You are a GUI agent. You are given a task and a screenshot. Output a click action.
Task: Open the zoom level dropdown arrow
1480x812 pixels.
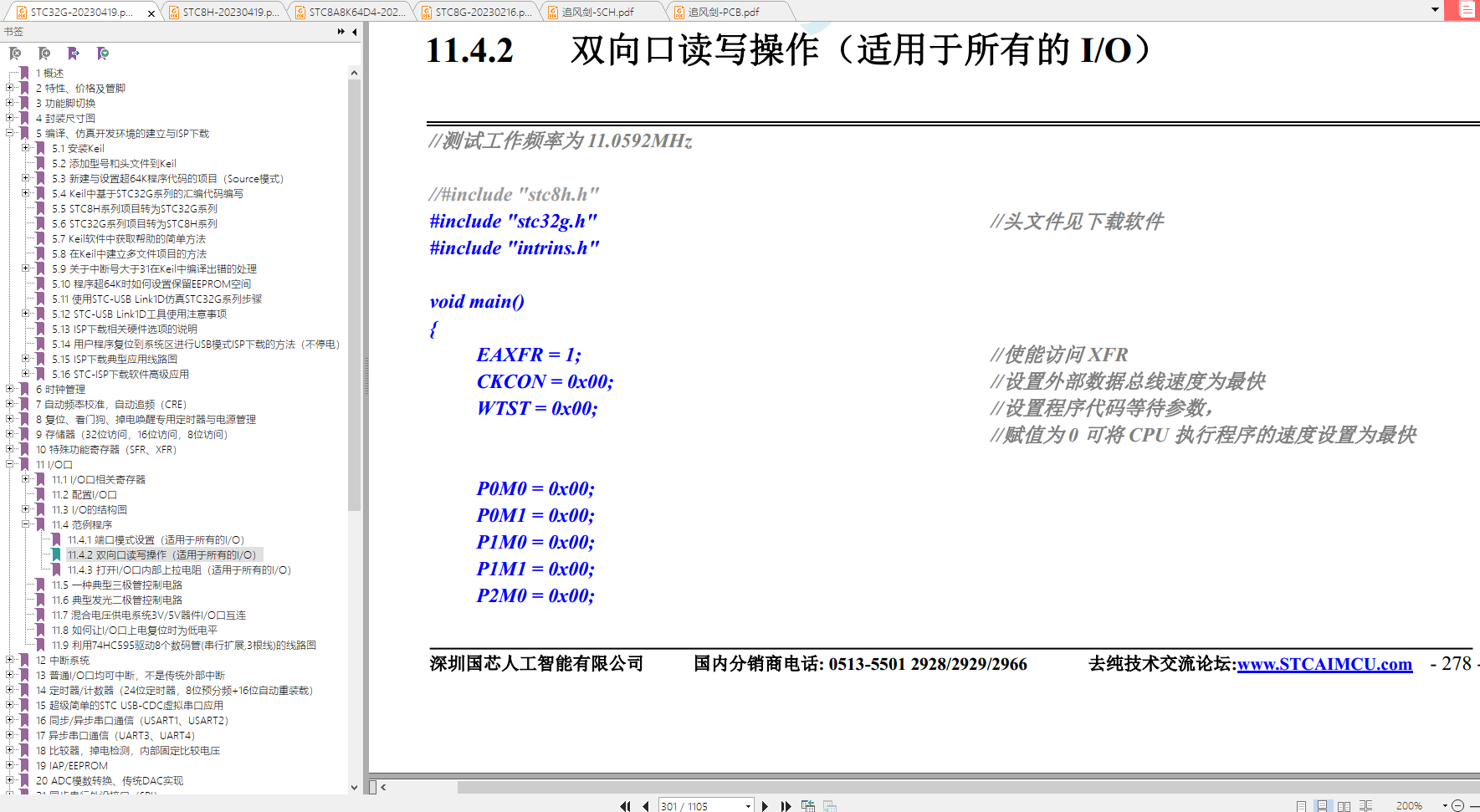click(x=1445, y=806)
